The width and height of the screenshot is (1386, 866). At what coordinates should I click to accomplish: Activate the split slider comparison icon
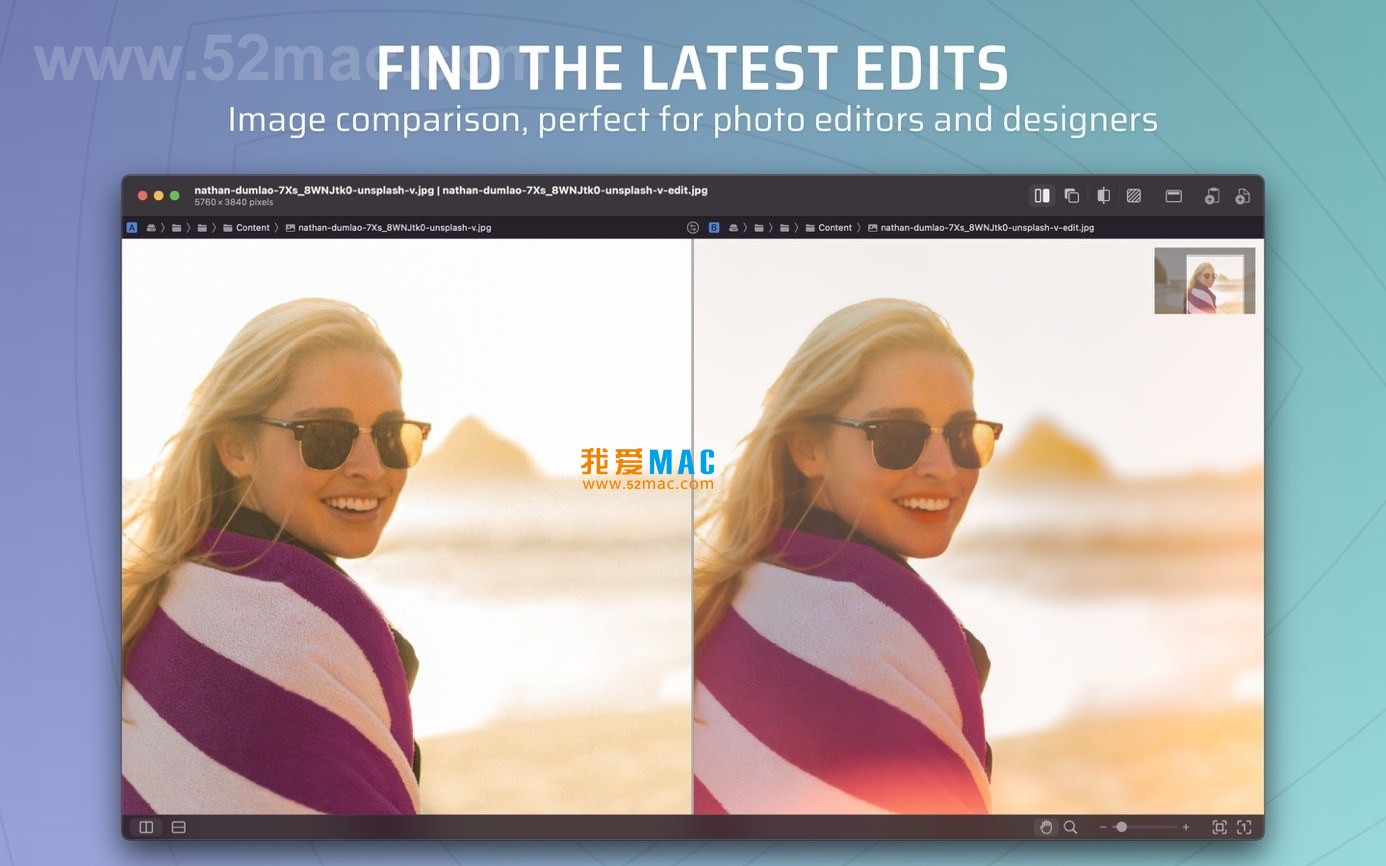1103,196
